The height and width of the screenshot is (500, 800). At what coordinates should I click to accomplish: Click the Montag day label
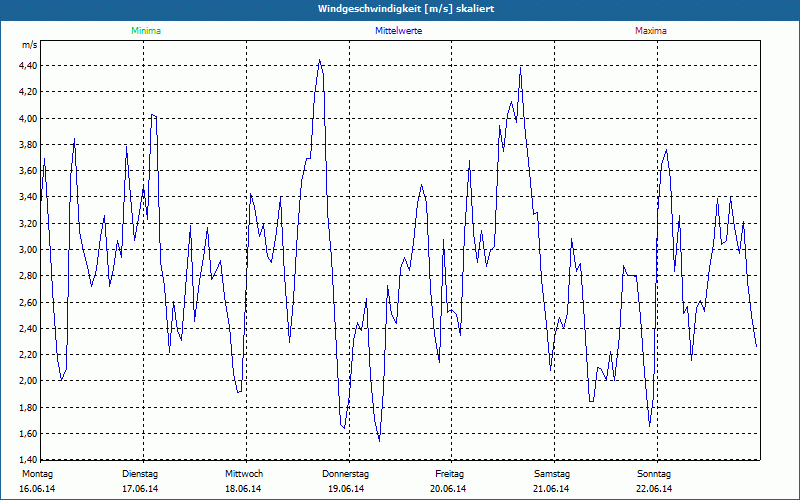tap(37, 474)
